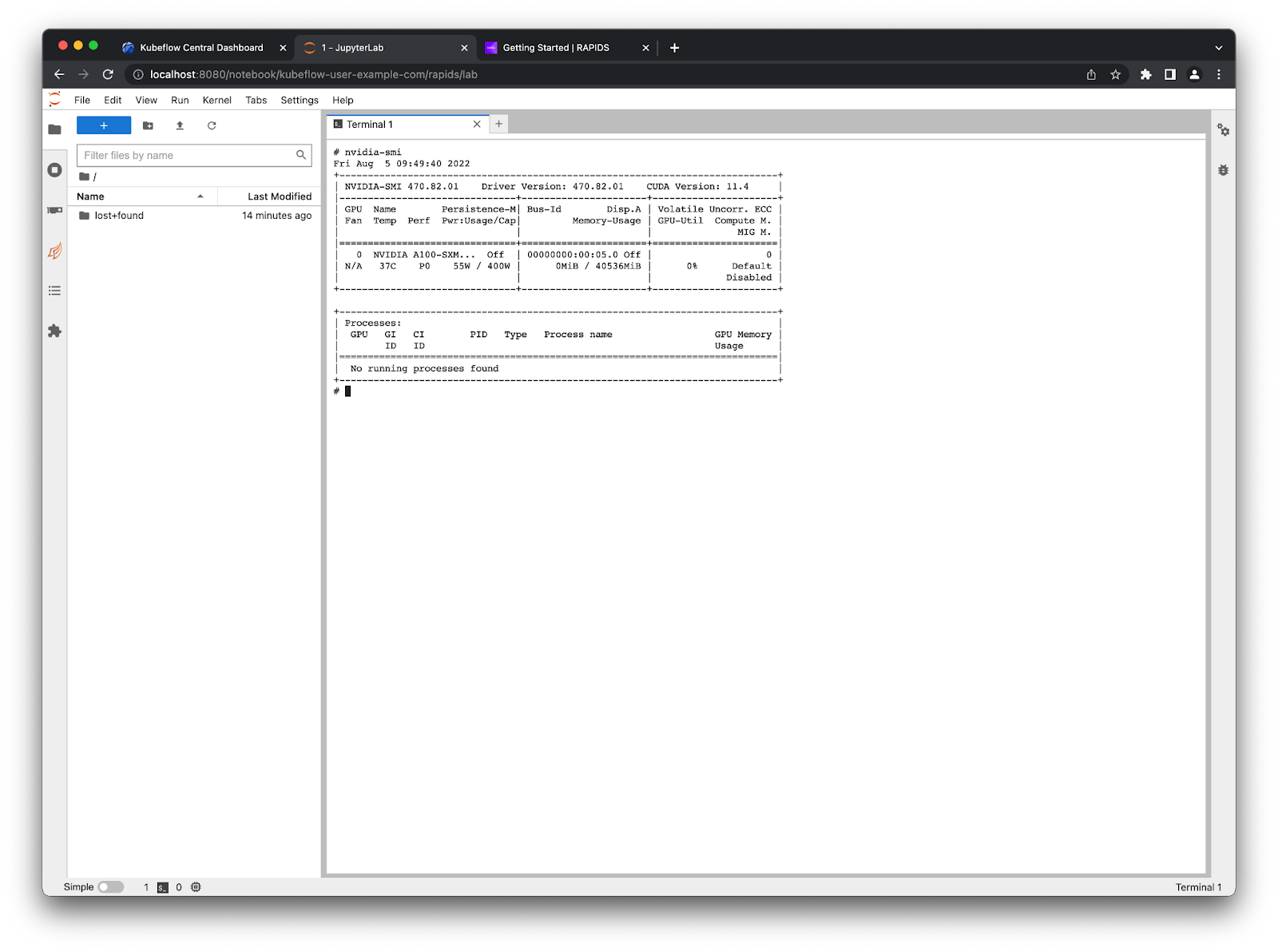The height and width of the screenshot is (952, 1278).
Task: Open the Table of Contents panel
Action: pos(54,291)
